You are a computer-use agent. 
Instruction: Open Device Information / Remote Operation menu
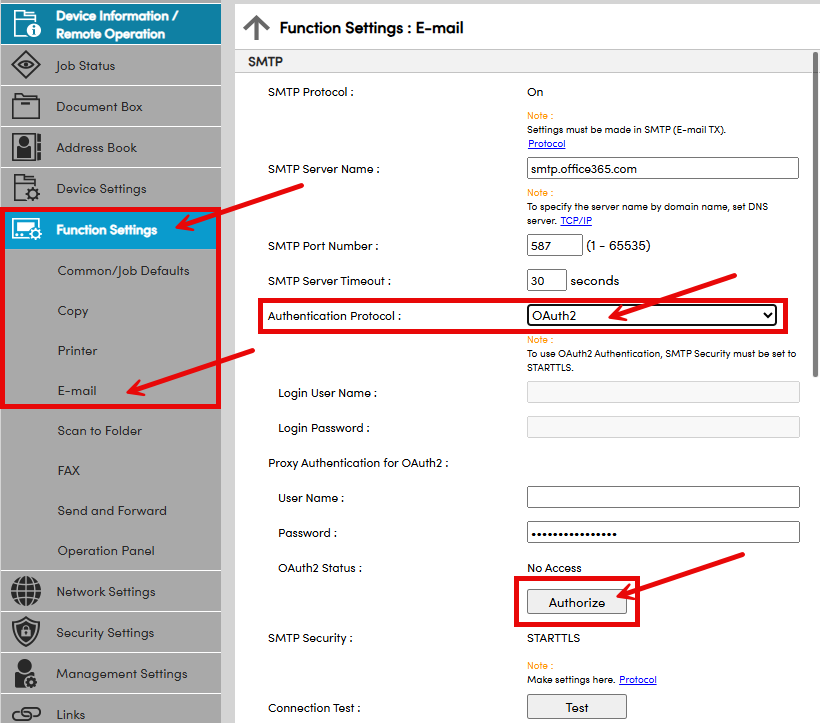pyautogui.click(x=111, y=24)
